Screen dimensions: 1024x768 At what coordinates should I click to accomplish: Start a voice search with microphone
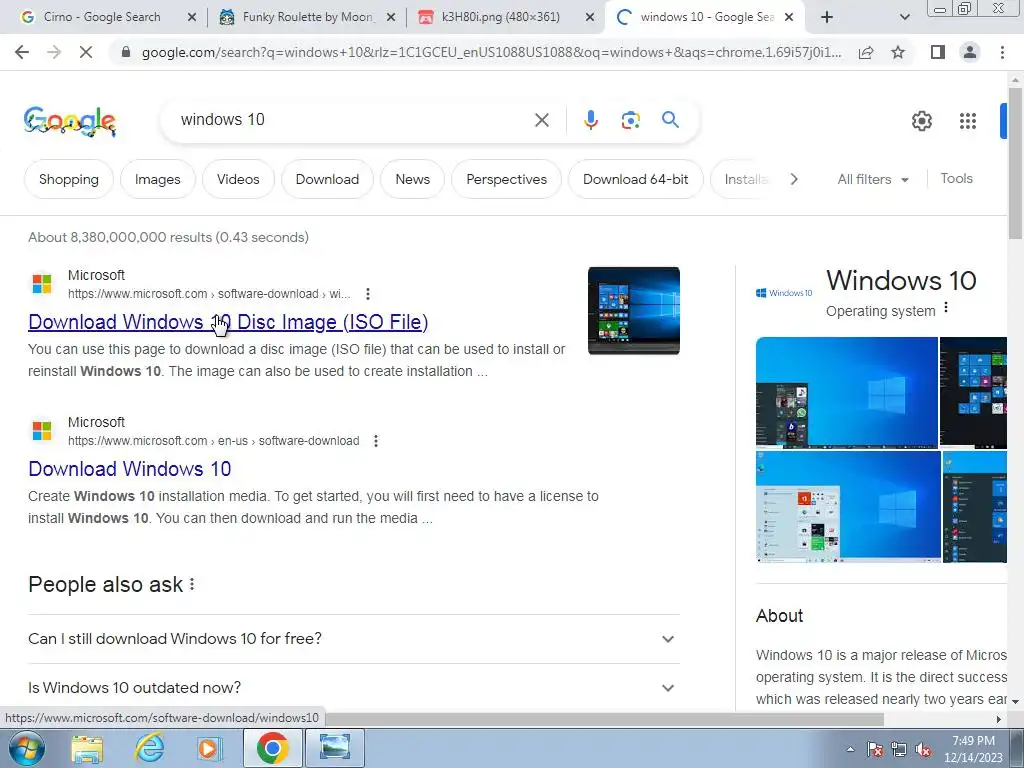click(x=590, y=120)
